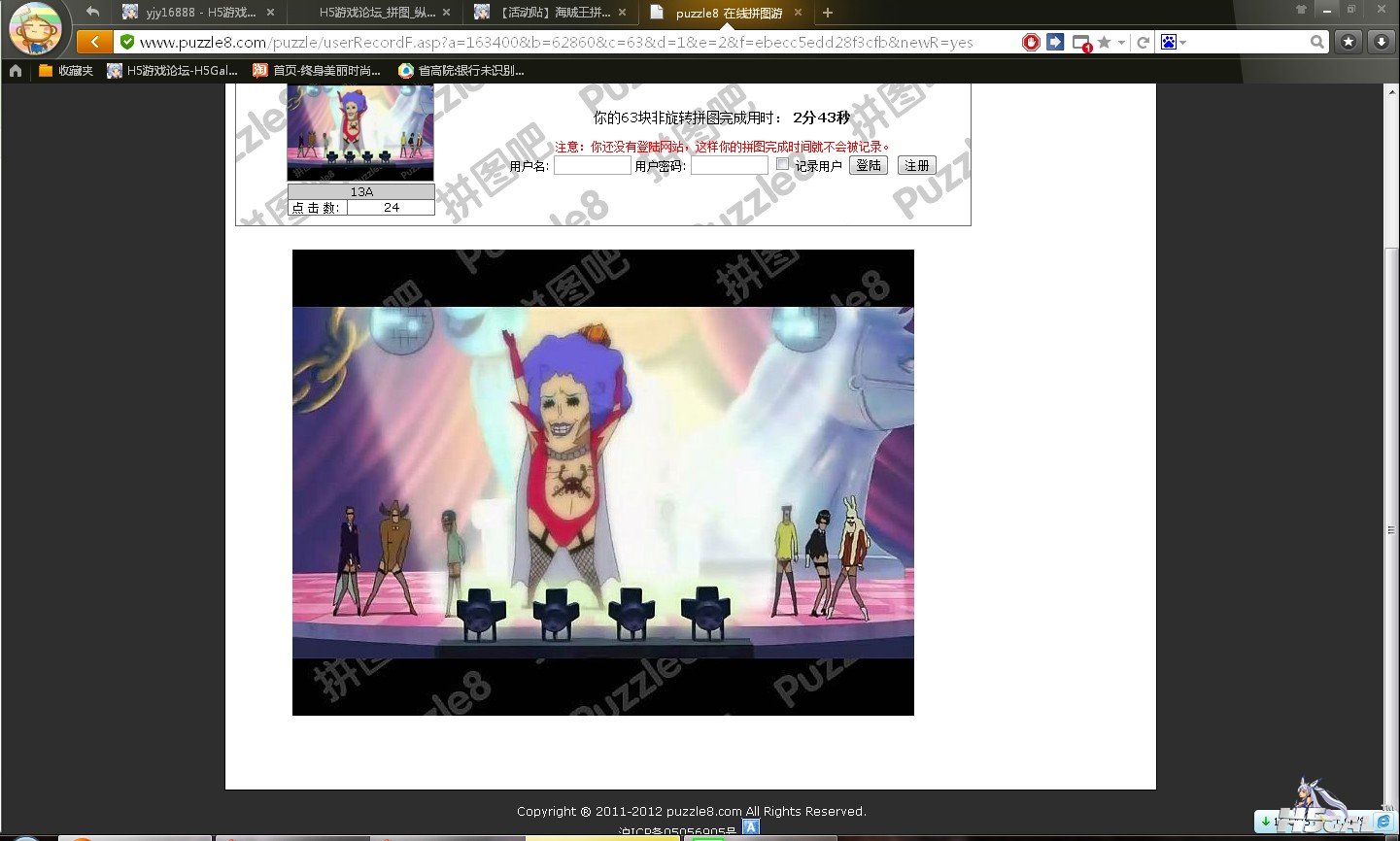Screen dimensions: 1400x841
Task: Click the 点击数 label cell
Action: click(317, 207)
